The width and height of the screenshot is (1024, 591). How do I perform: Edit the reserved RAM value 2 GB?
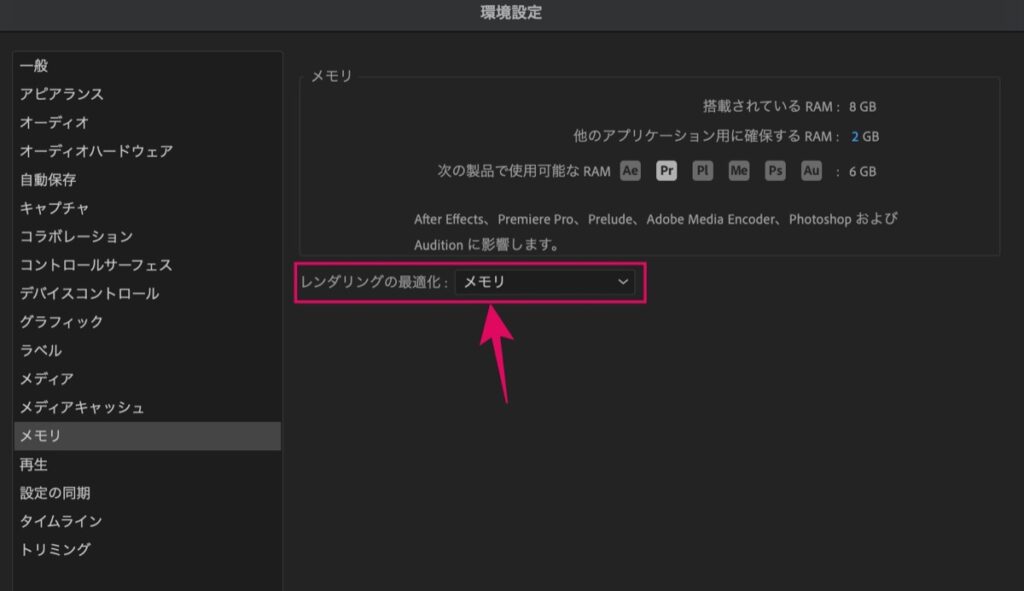click(855, 136)
